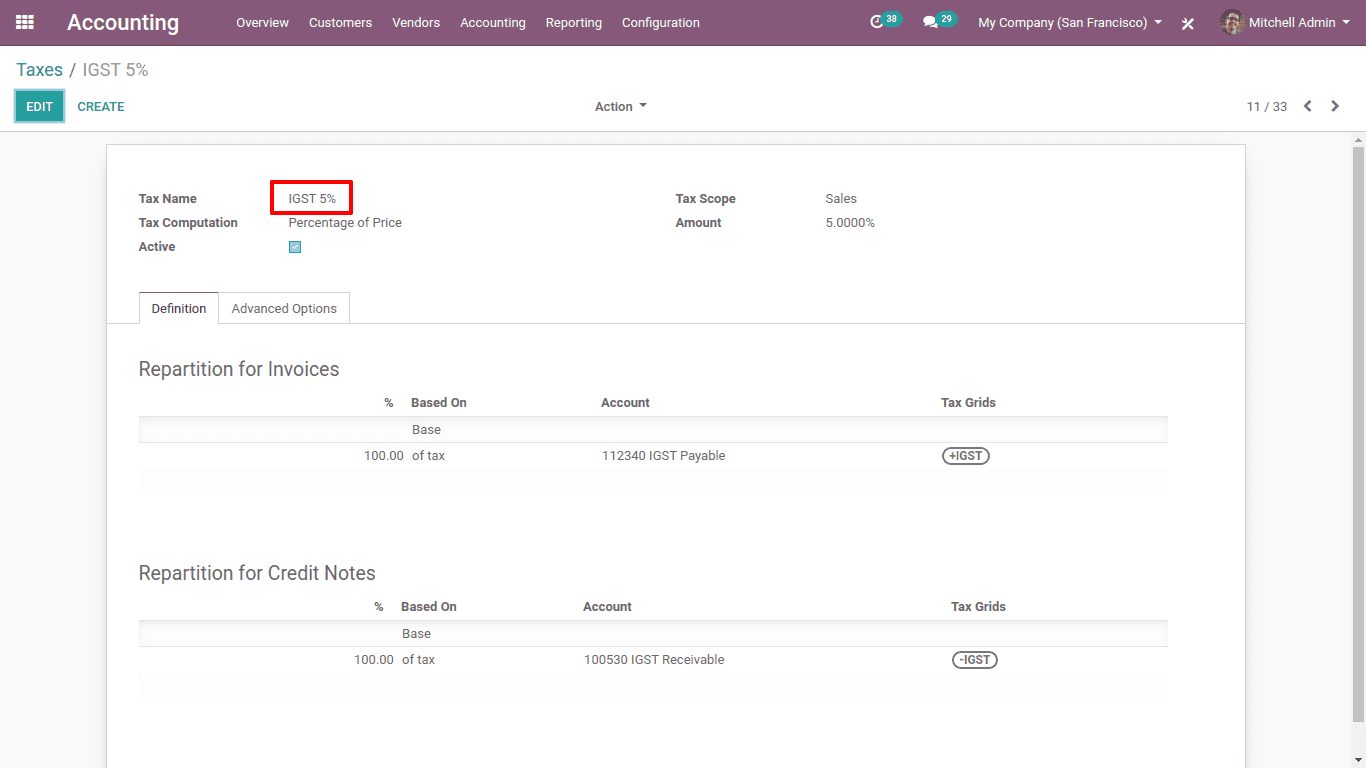The image size is (1366, 768).
Task: Click the Base row under Repartition for Credit Notes
Action: (x=653, y=634)
